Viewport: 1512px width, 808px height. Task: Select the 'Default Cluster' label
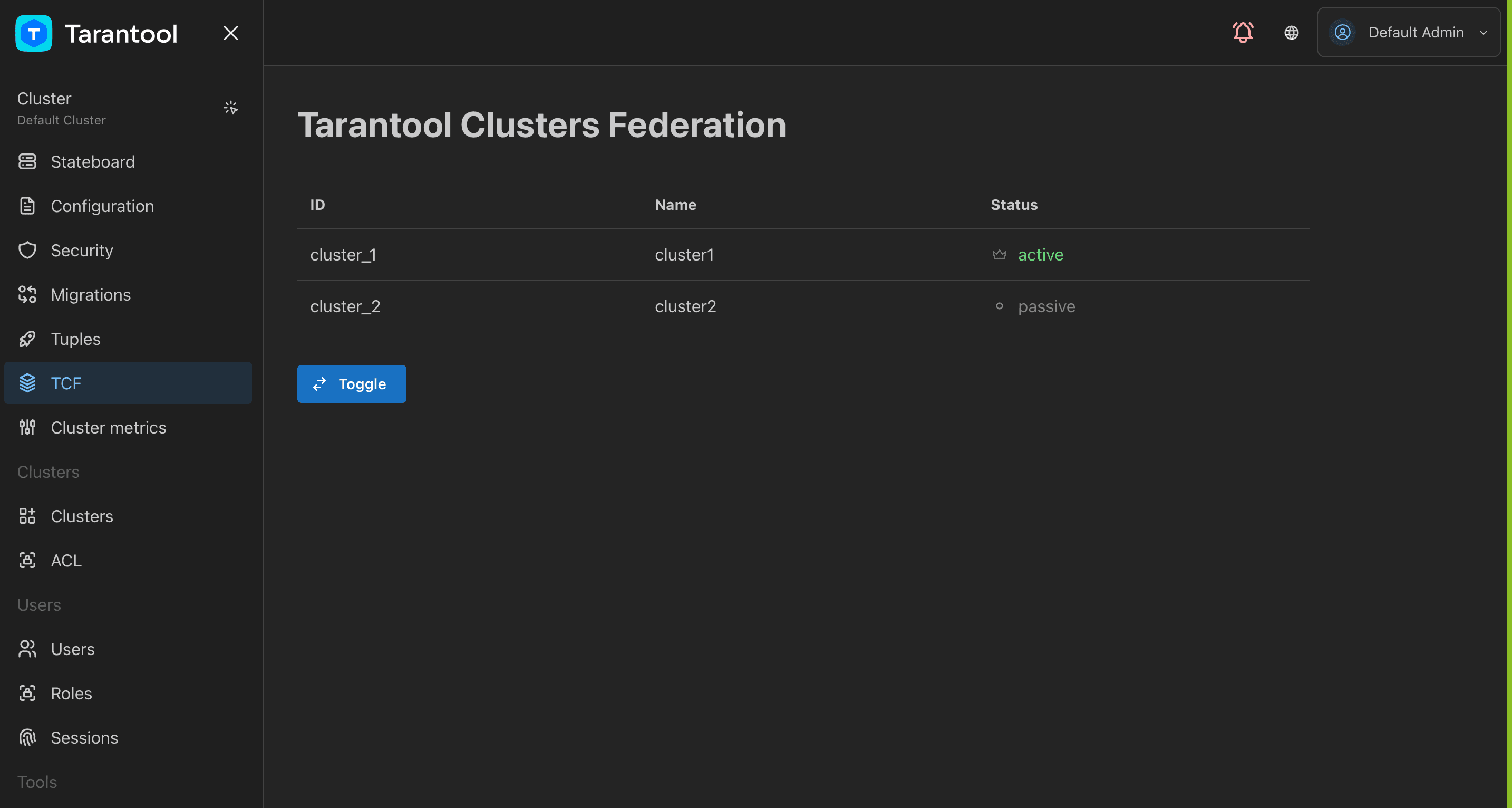pos(62,120)
